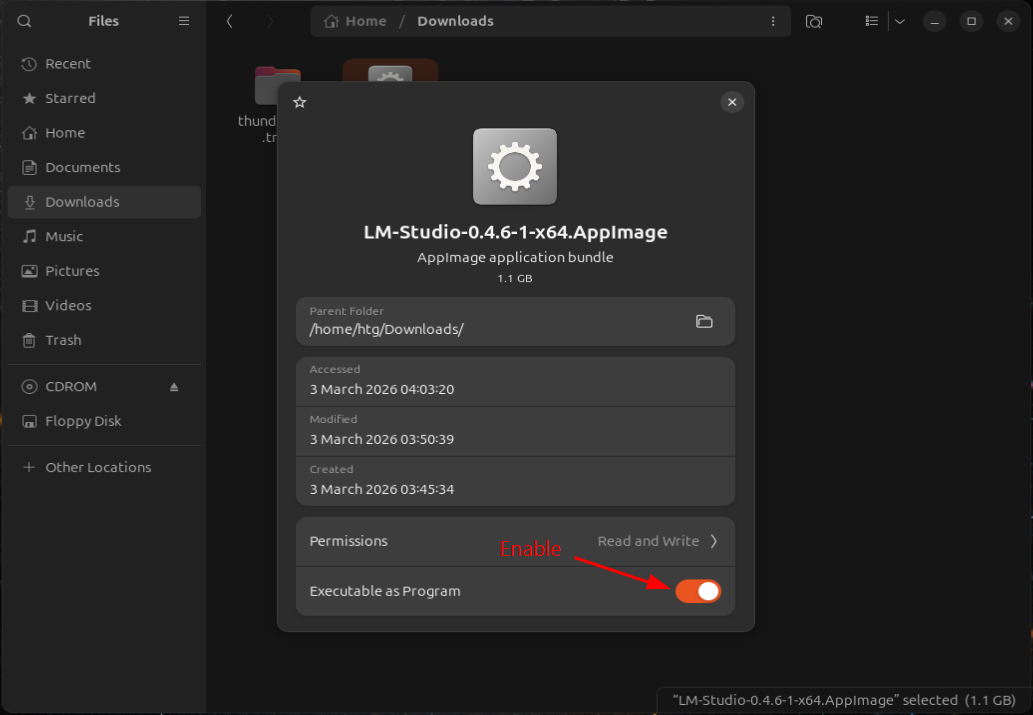Open the Floppy Disk entry

point(104,421)
